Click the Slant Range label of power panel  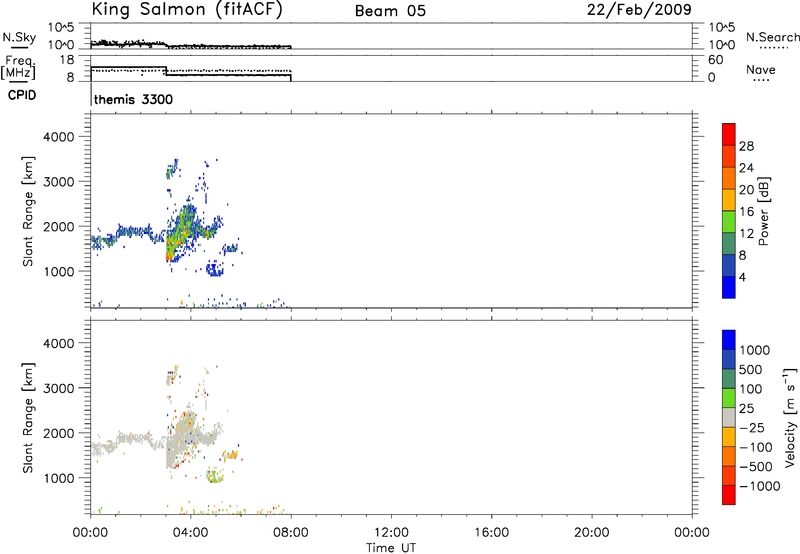tap(28, 211)
